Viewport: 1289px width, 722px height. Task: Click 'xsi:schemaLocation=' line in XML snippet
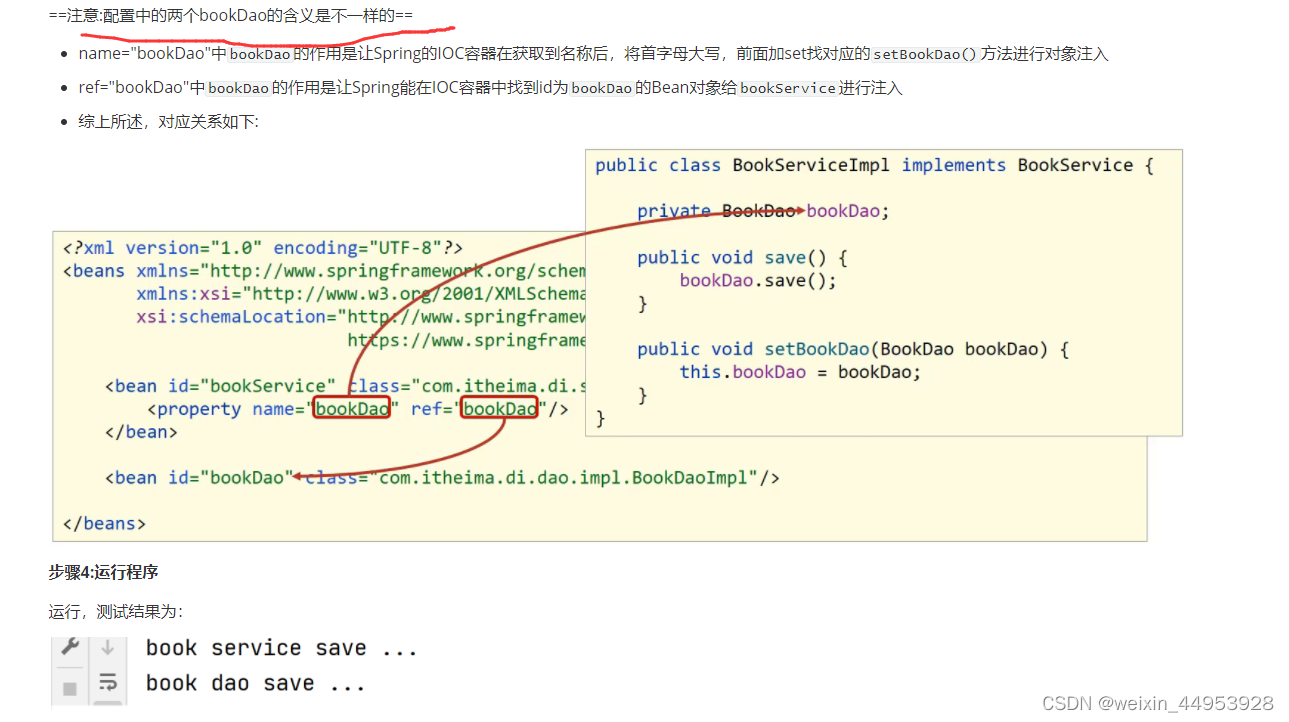[x=361, y=317]
